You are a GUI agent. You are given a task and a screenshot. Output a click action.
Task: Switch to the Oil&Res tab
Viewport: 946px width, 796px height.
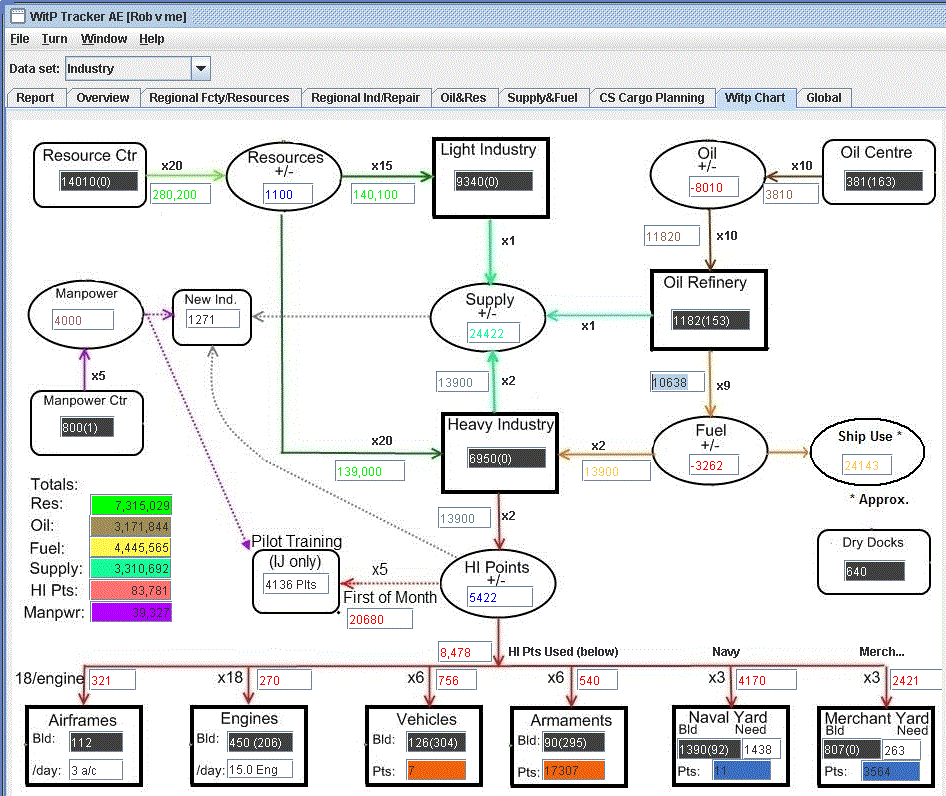pyautogui.click(x=463, y=98)
